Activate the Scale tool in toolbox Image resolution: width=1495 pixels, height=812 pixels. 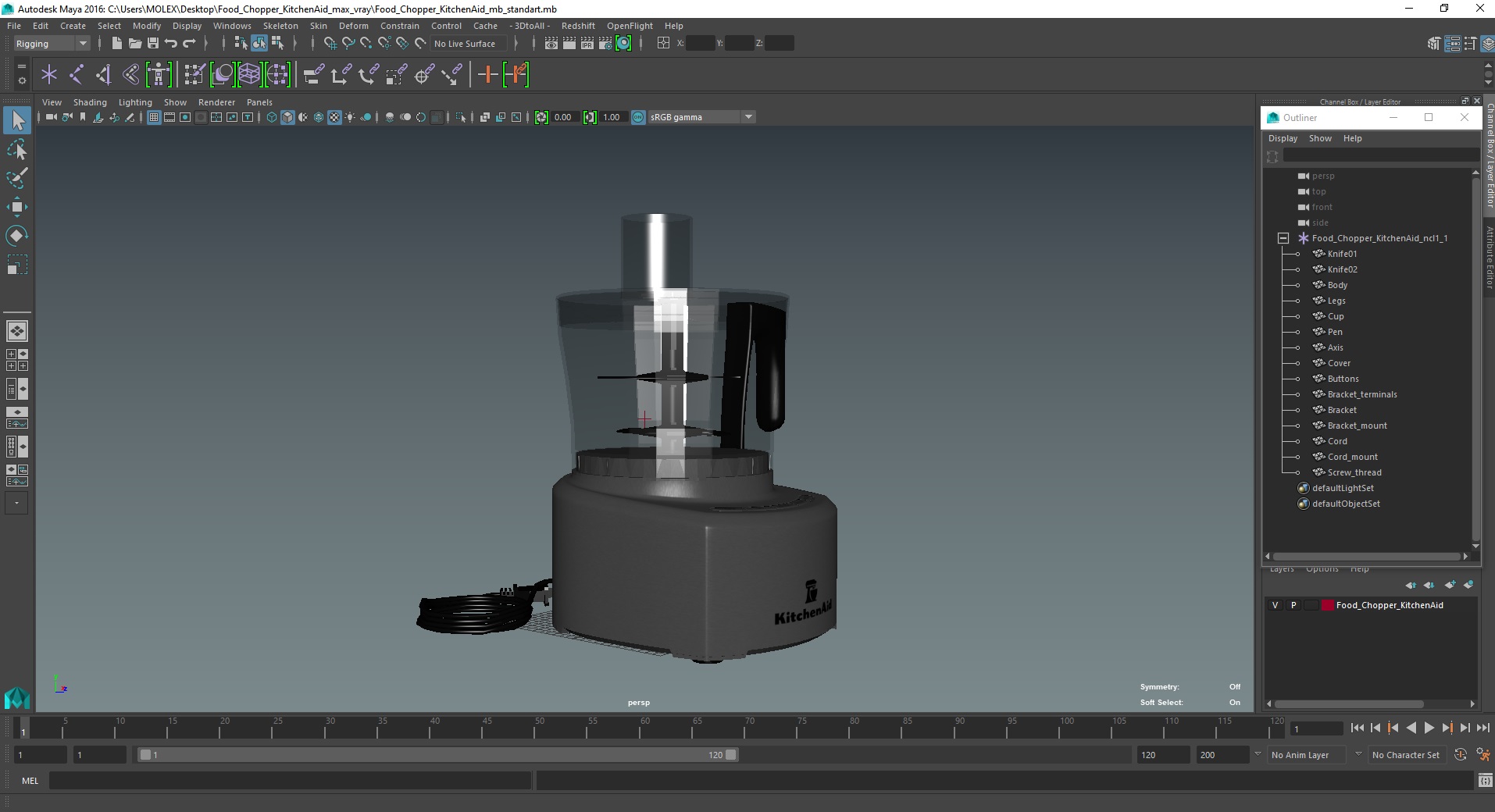coord(17,265)
